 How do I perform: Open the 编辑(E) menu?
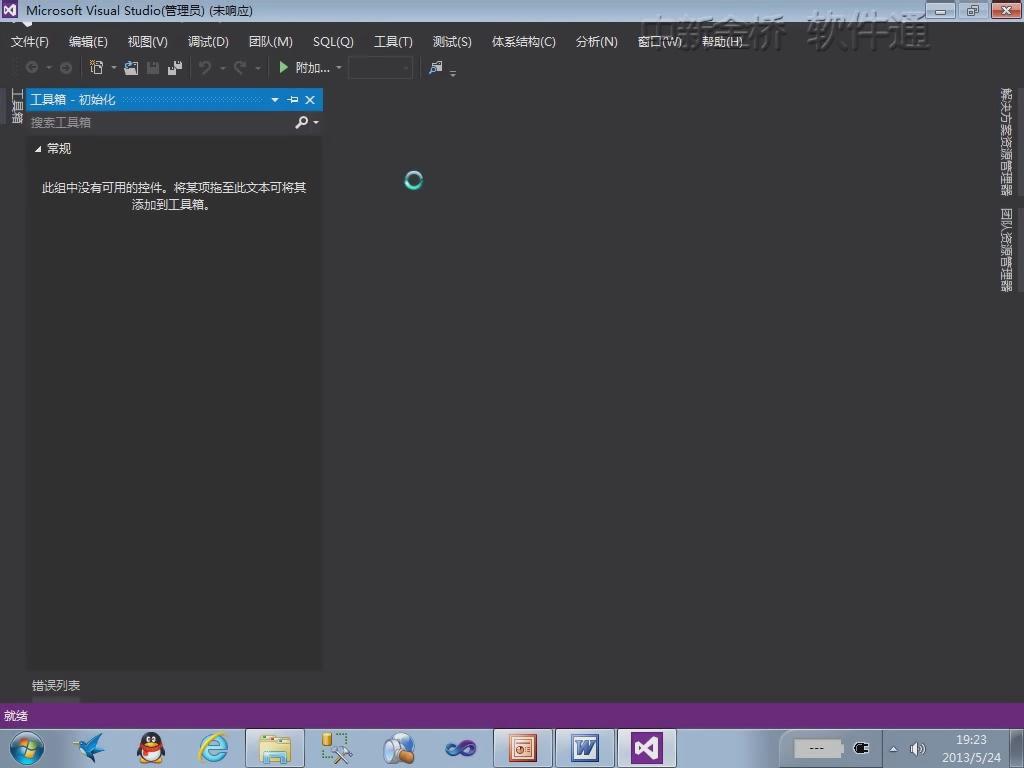coord(88,42)
